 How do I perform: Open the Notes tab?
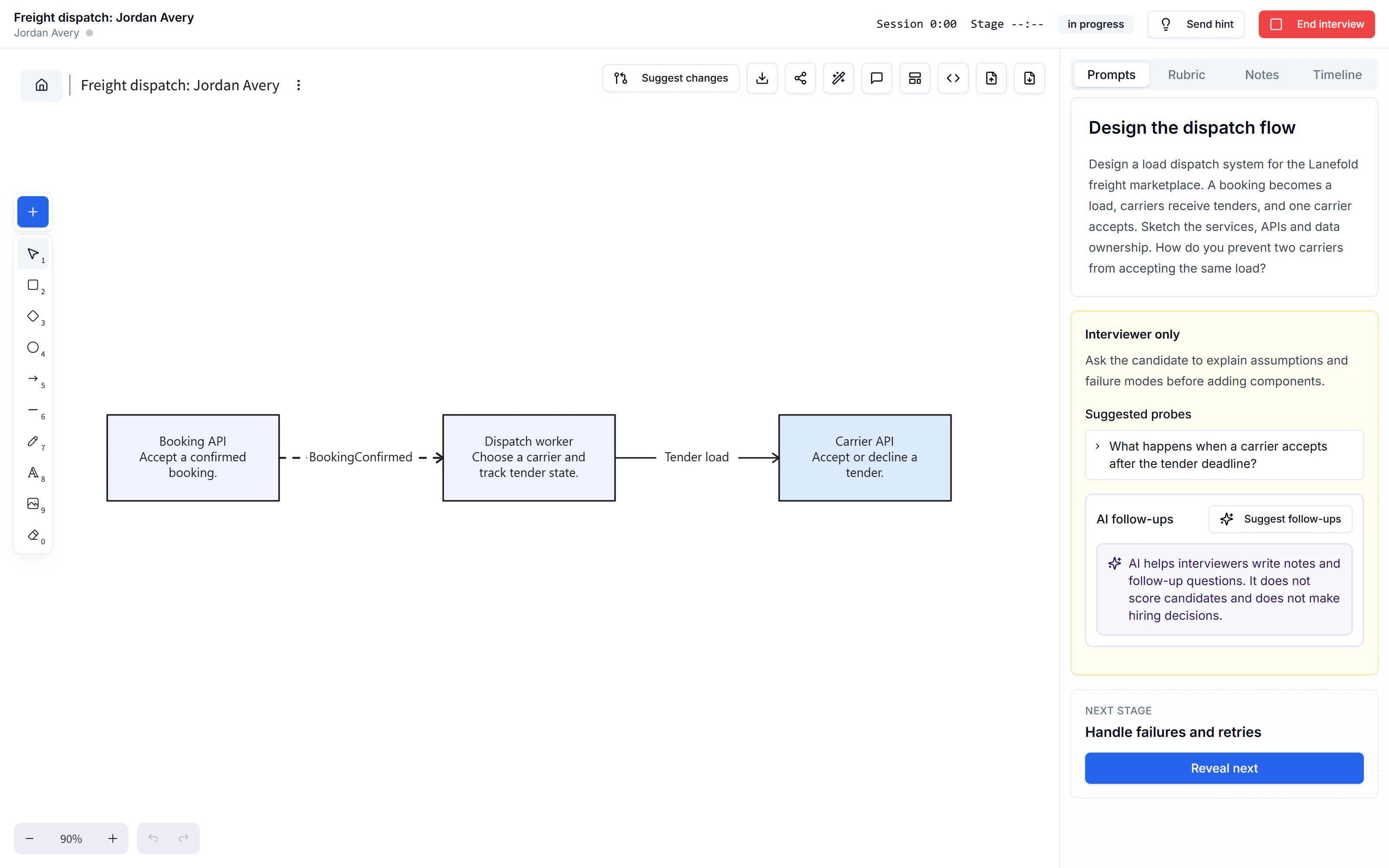[x=1261, y=75]
